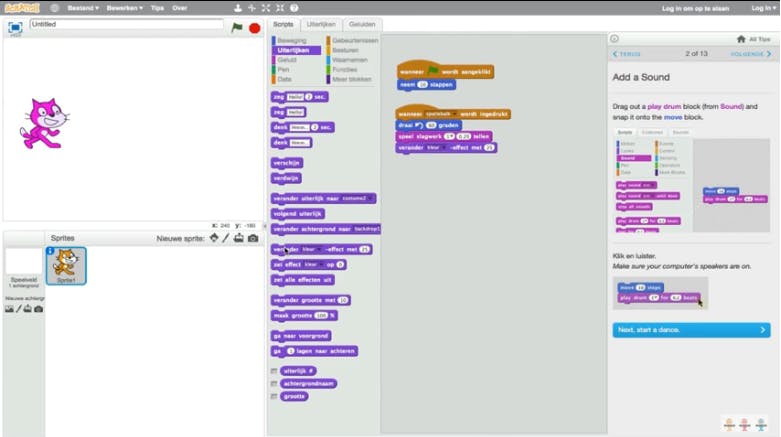Click the green flag to start

pyautogui.click(x=237, y=28)
